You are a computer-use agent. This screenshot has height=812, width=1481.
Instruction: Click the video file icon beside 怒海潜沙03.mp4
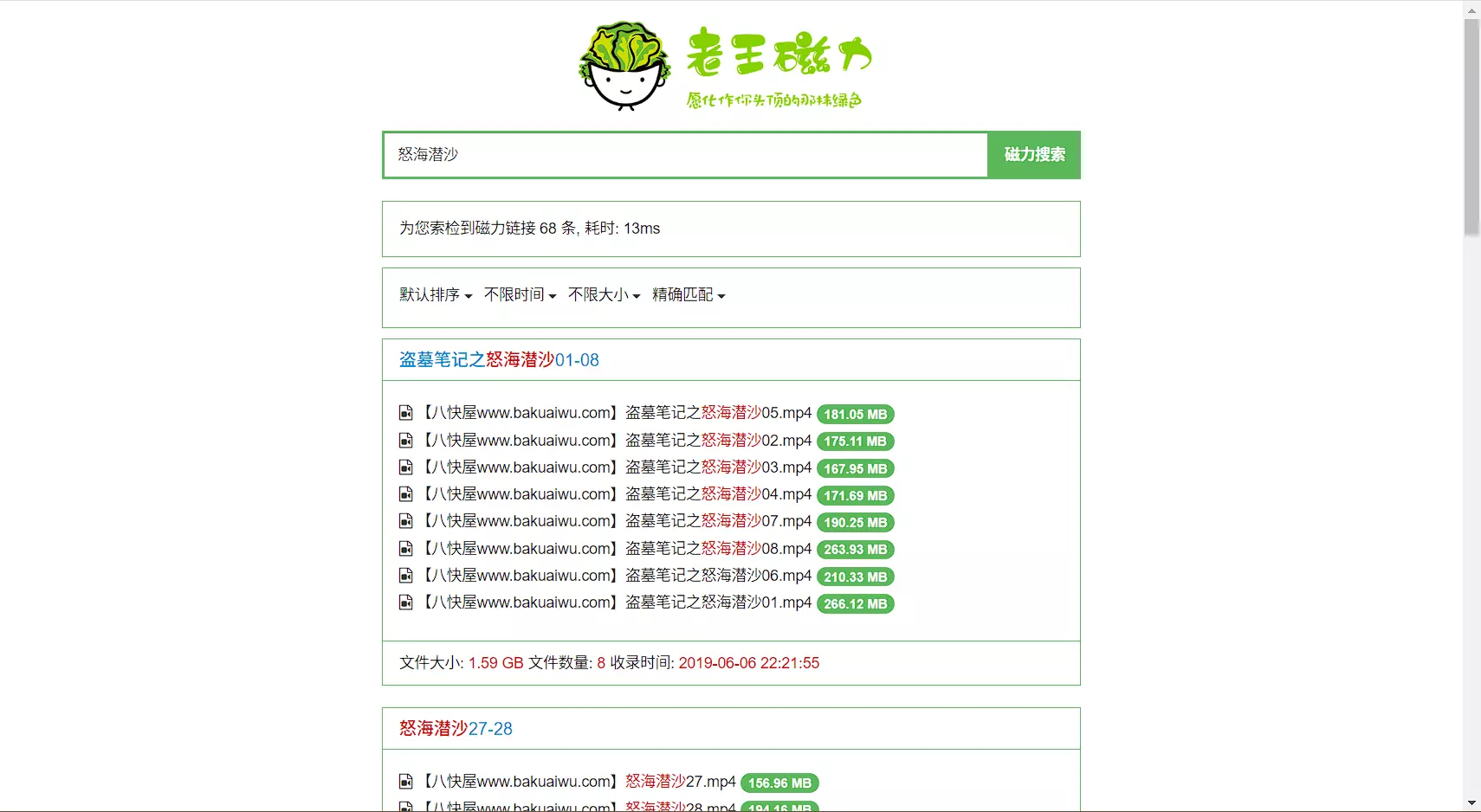click(405, 467)
